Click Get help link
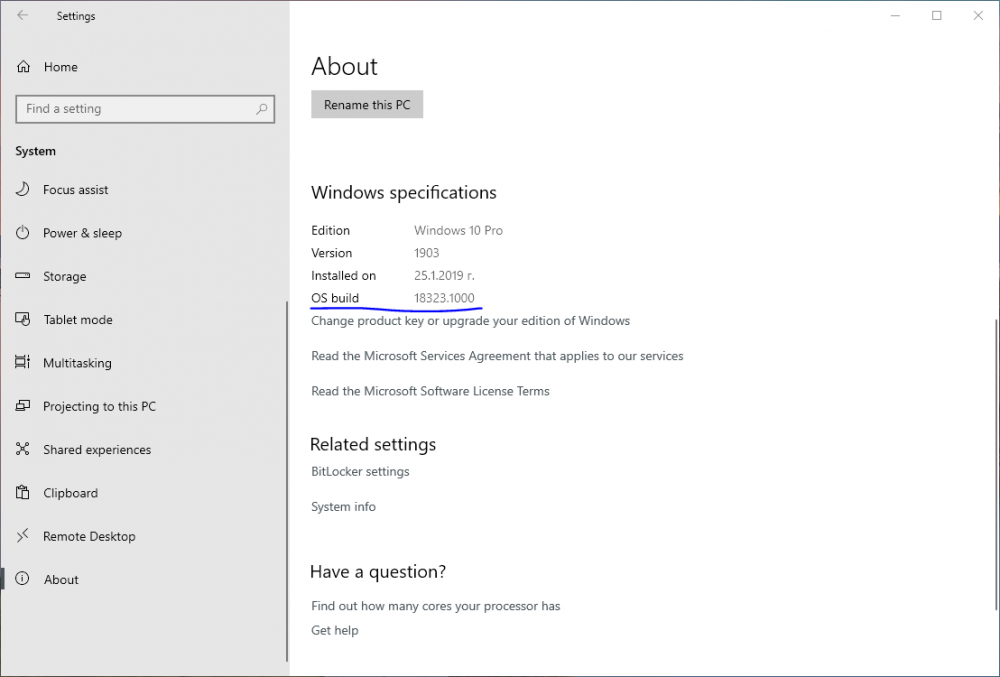The height and width of the screenshot is (677, 1000). point(335,630)
